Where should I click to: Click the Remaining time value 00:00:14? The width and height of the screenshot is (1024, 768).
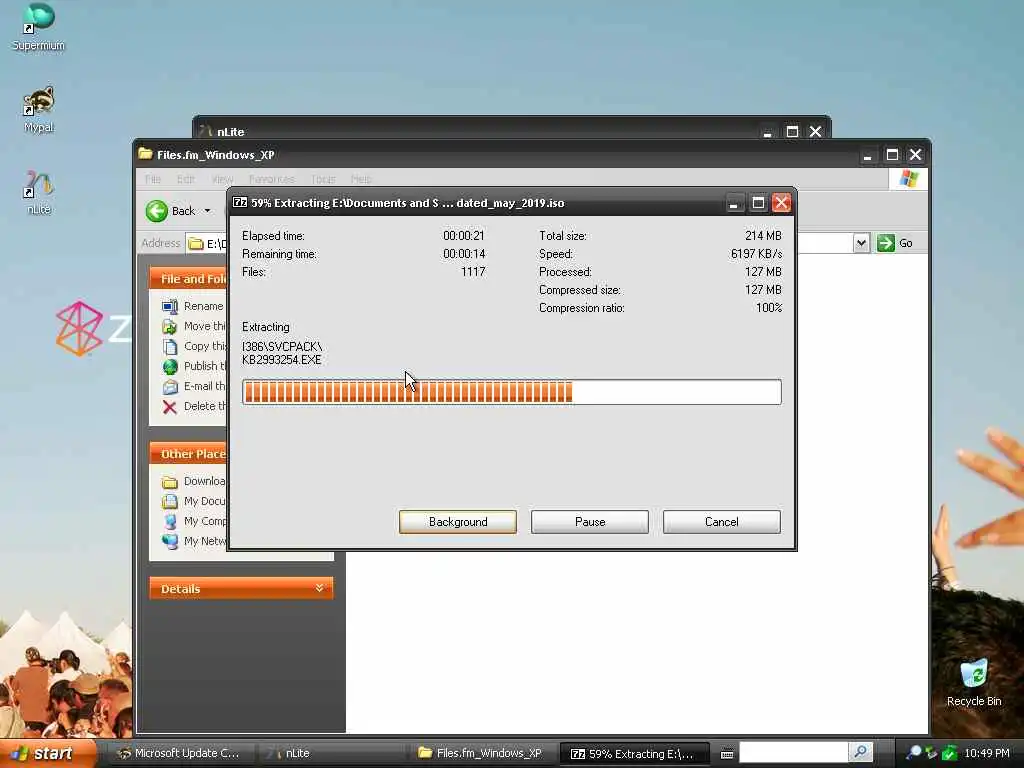pyautogui.click(x=464, y=254)
